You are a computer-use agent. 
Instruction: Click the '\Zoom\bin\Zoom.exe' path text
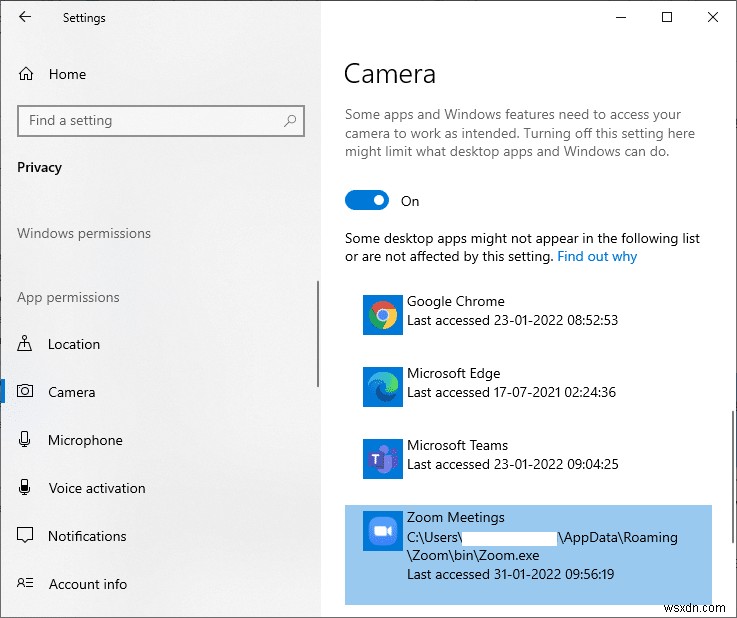473,555
